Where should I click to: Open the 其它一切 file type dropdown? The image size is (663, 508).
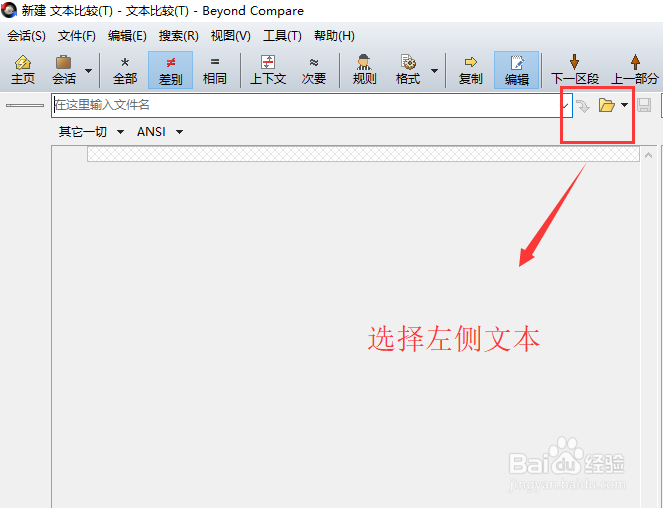(x=91, y=132)
